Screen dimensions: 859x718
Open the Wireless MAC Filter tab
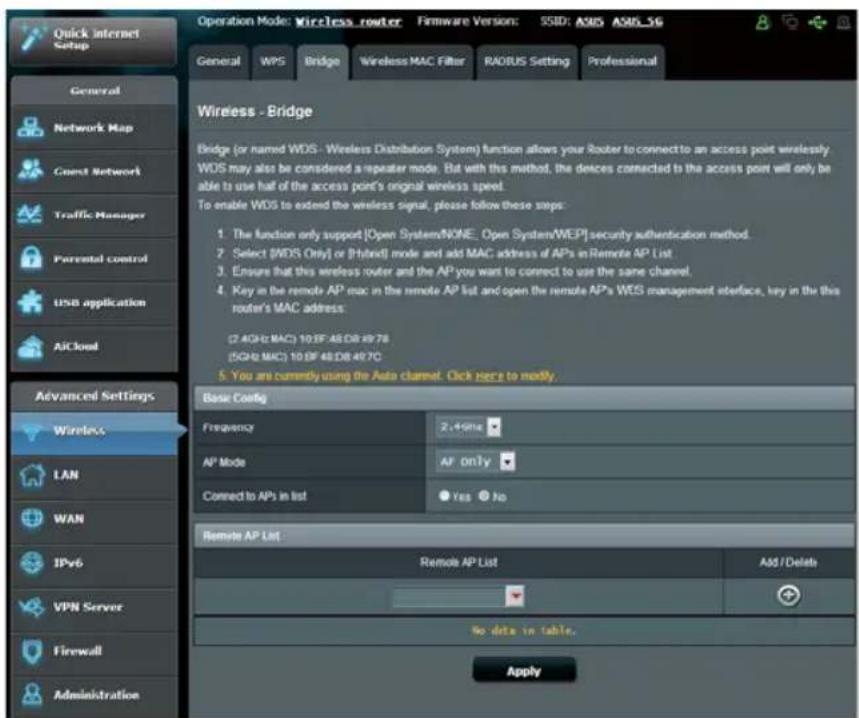coord(412,62)
